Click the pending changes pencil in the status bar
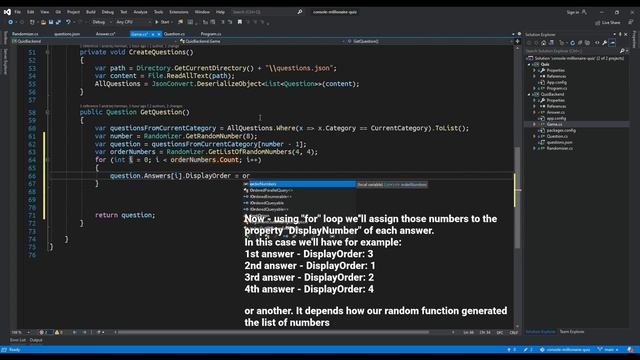 coord(527,350)
